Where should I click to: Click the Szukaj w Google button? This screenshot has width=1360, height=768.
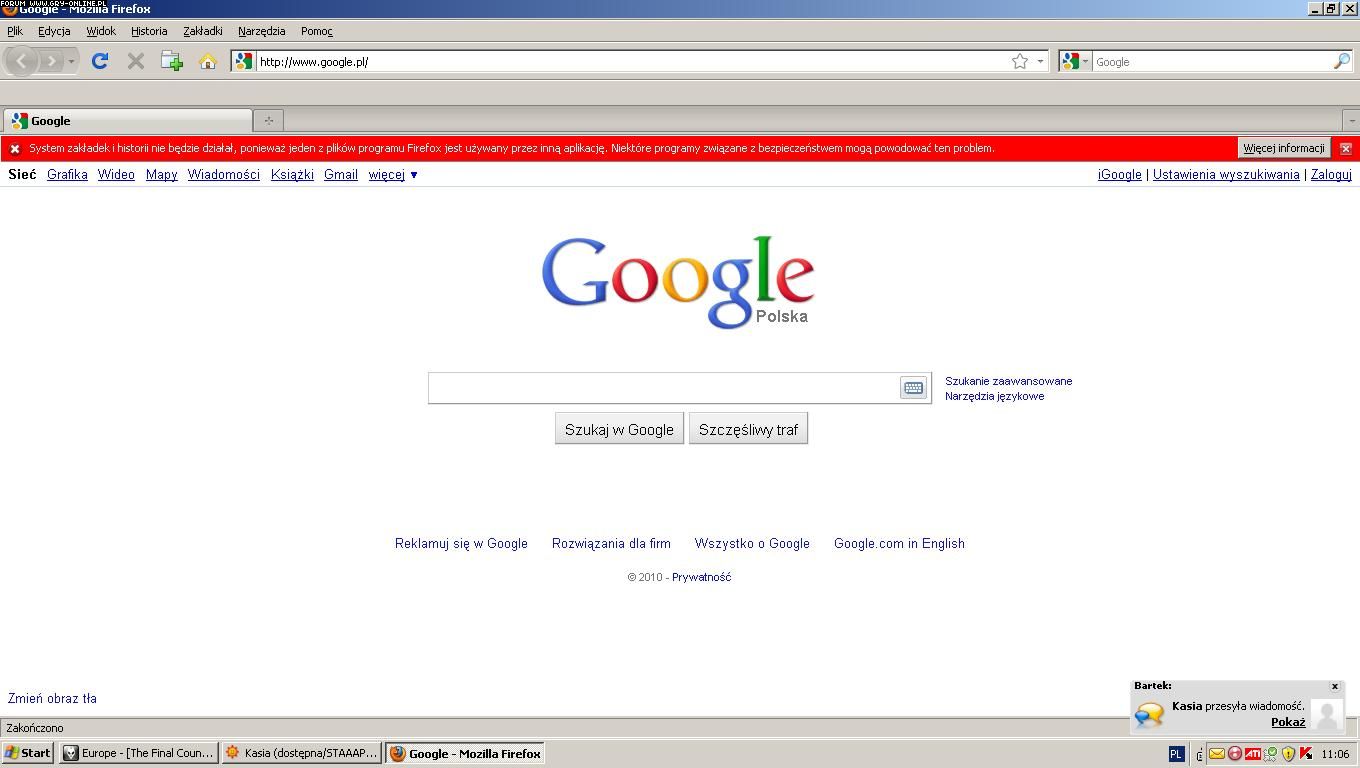(x=619, y=429)
